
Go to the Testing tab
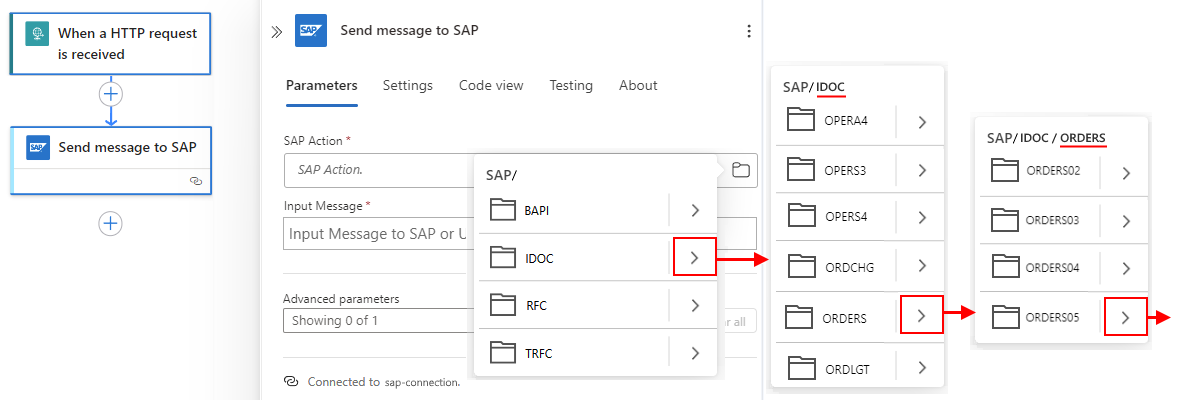571,86
